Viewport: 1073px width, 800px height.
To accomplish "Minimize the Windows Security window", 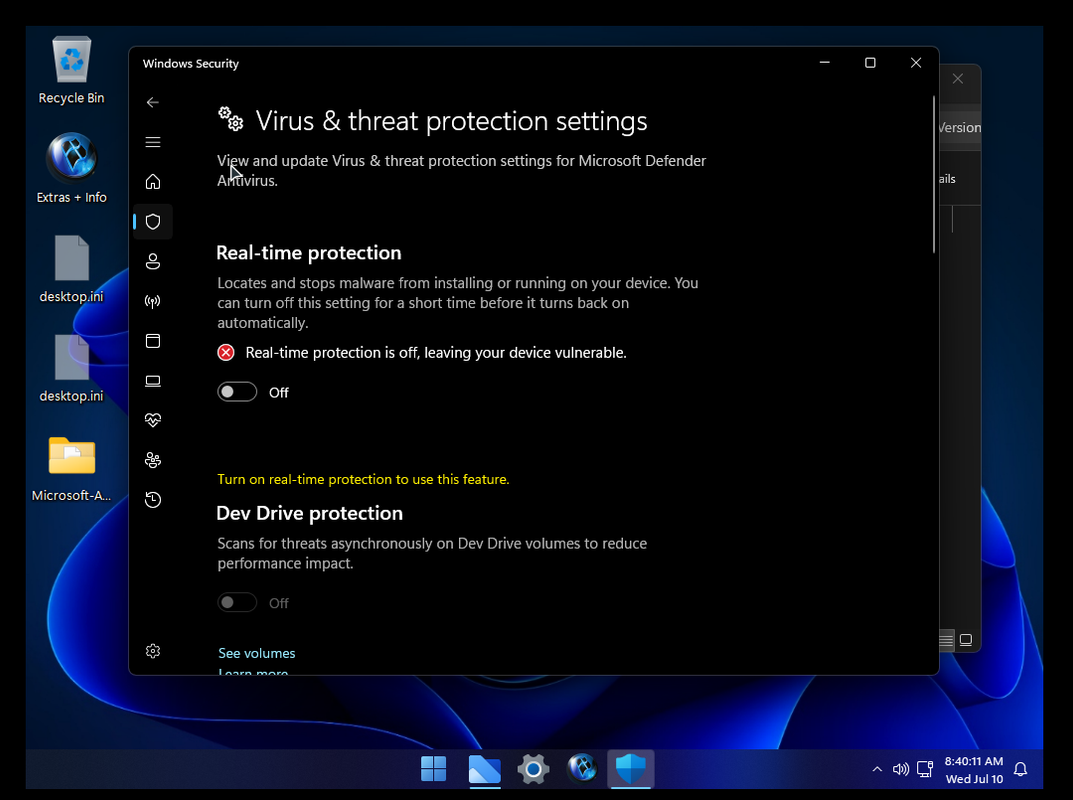I will (825, 63).
